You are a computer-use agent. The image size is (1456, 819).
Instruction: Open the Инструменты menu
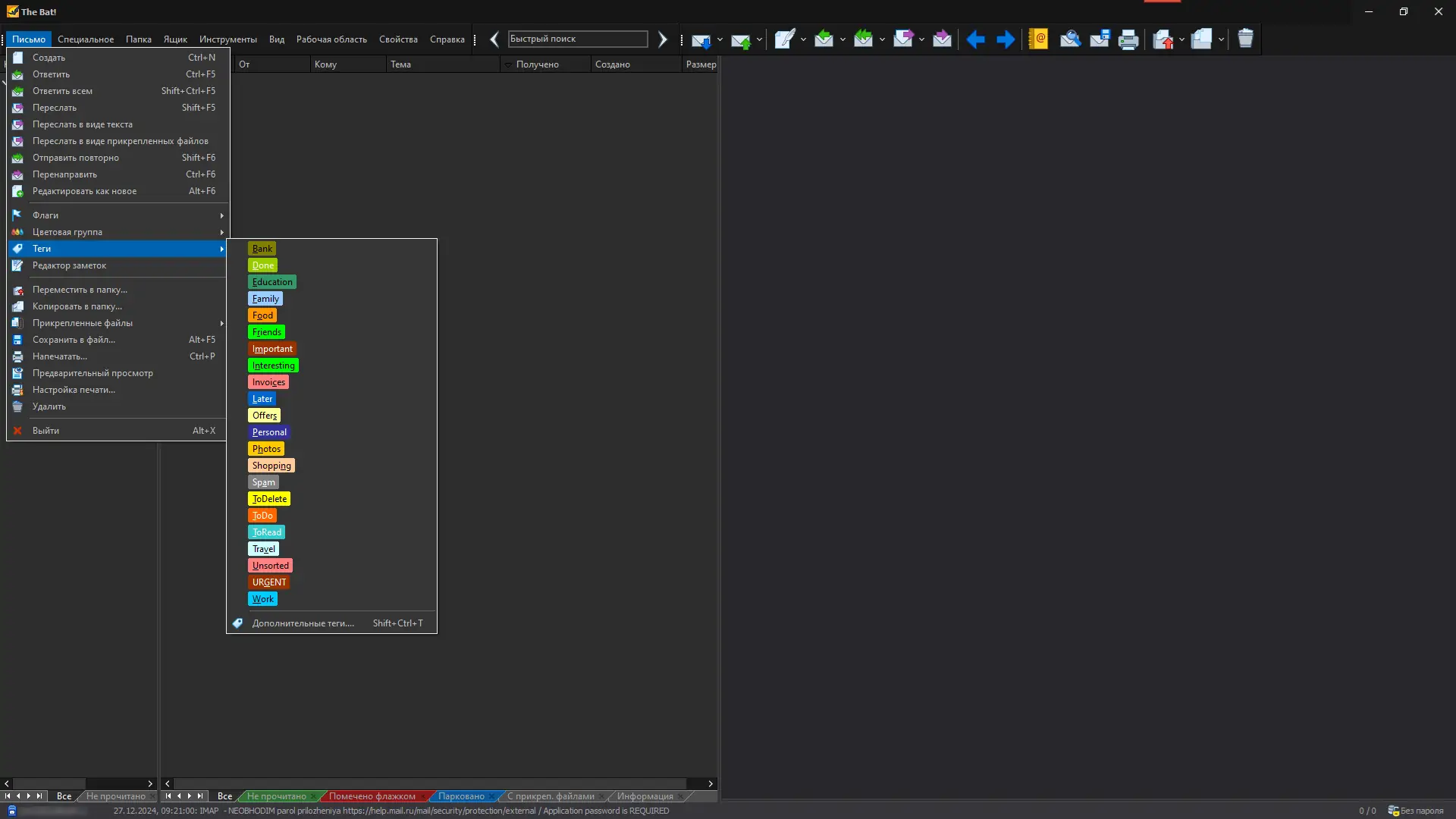point(227,39)
